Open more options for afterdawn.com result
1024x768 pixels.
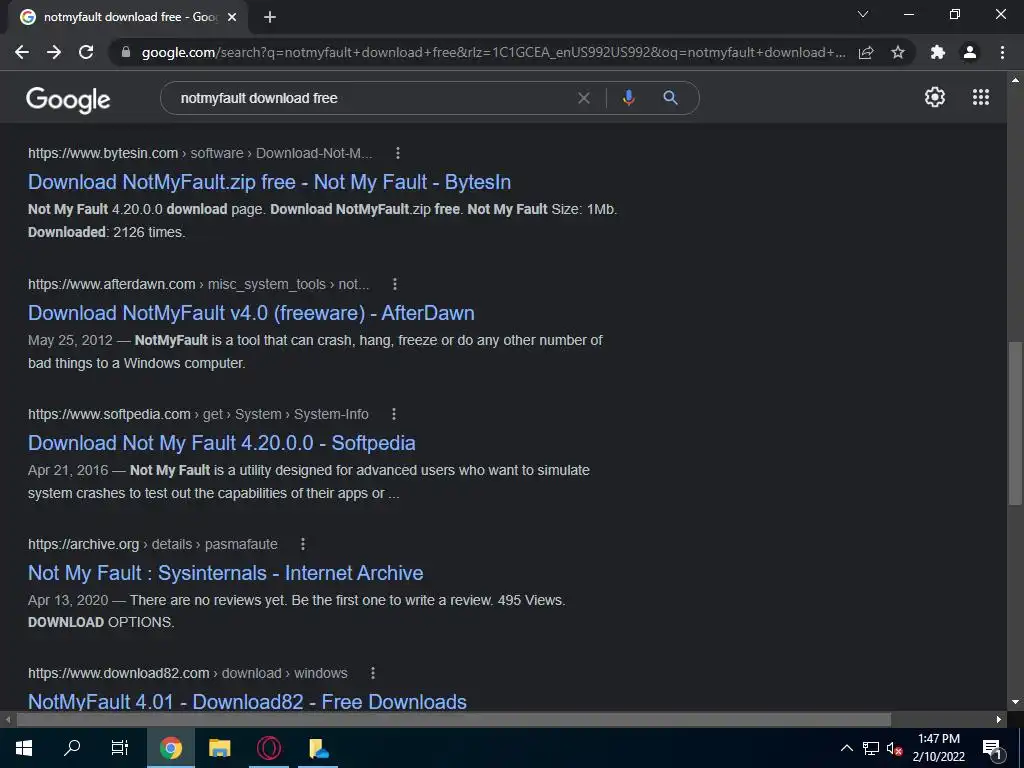click(x=394, y=284)
